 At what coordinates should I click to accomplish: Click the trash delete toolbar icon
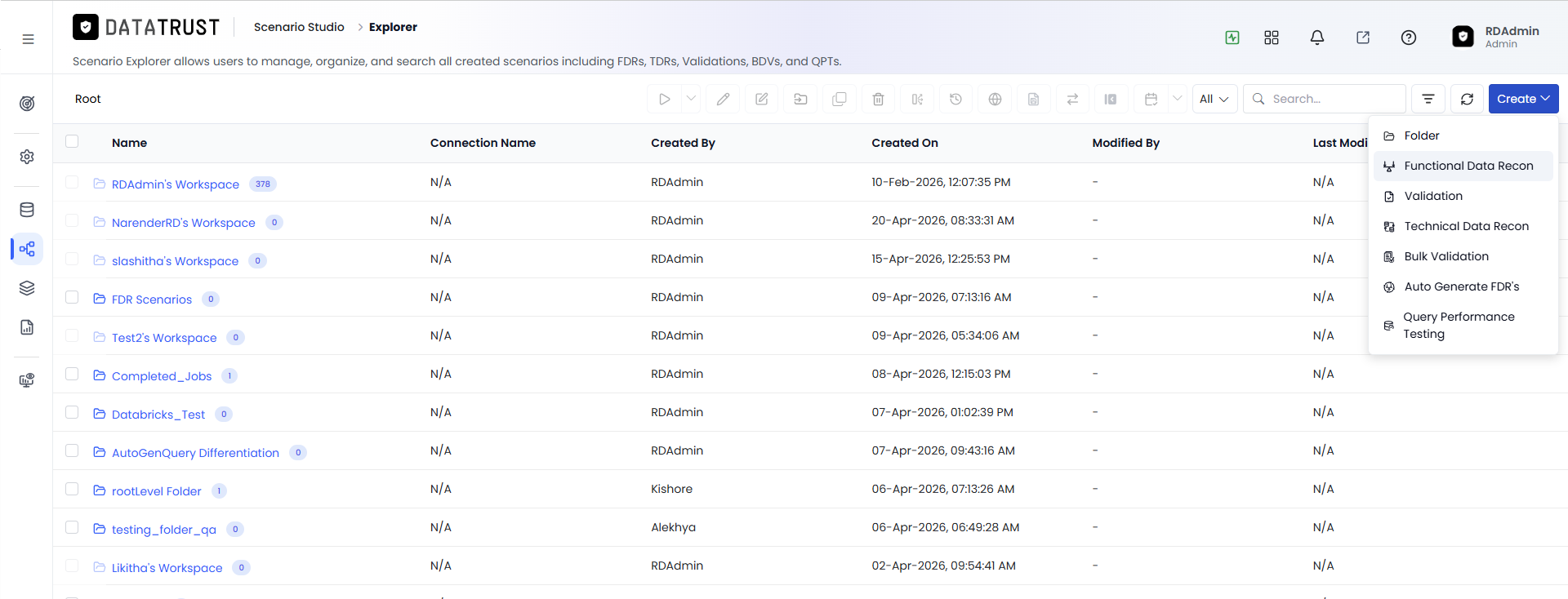pos(878,99)
